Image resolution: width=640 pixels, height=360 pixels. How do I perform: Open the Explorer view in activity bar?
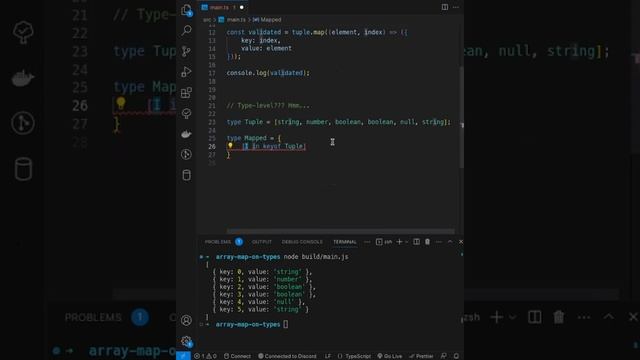coord(187,10)
